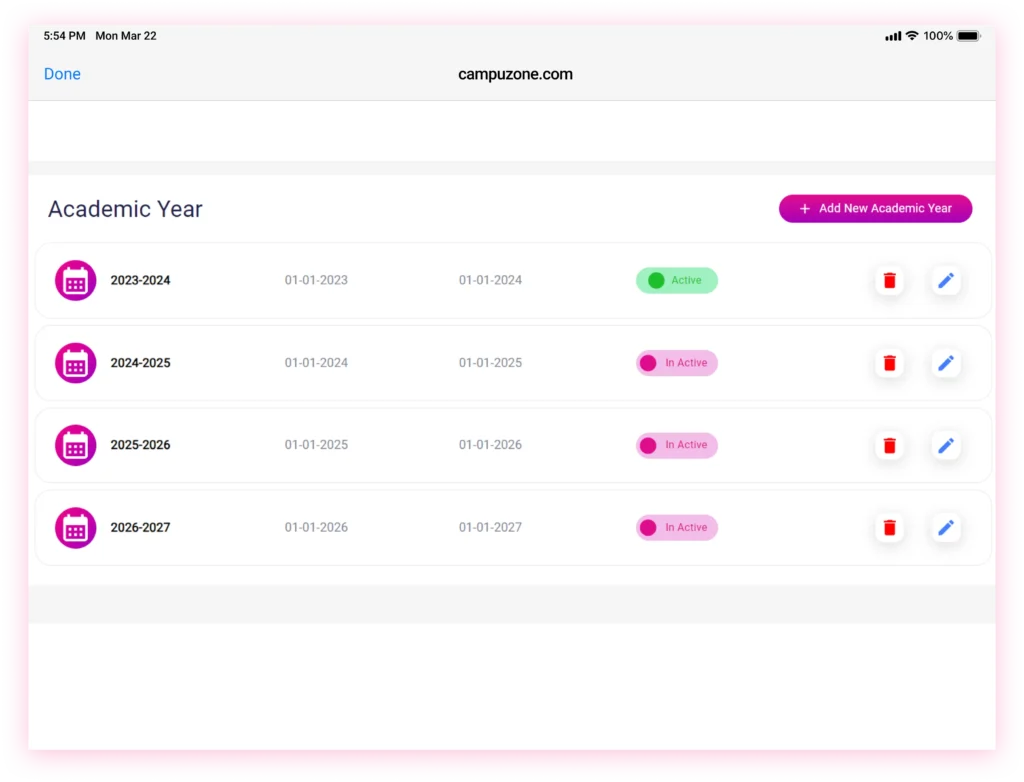Edit the 2025-2026 academic year entry
The image size is (1024, 782).
pyautogui.click(x=946, y=445)
